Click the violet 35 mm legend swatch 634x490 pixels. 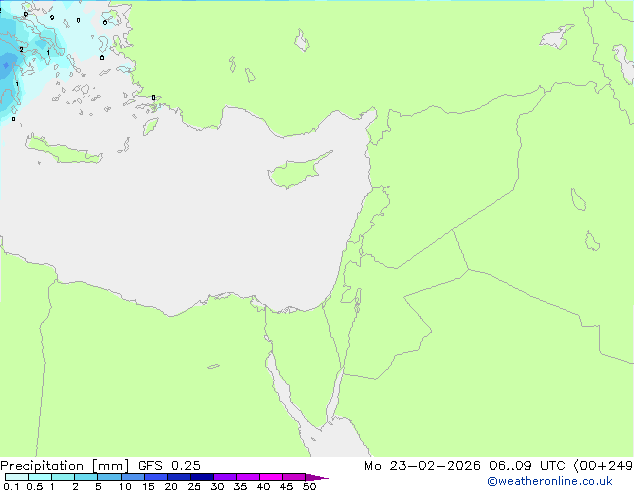click(x=248, y=477)
